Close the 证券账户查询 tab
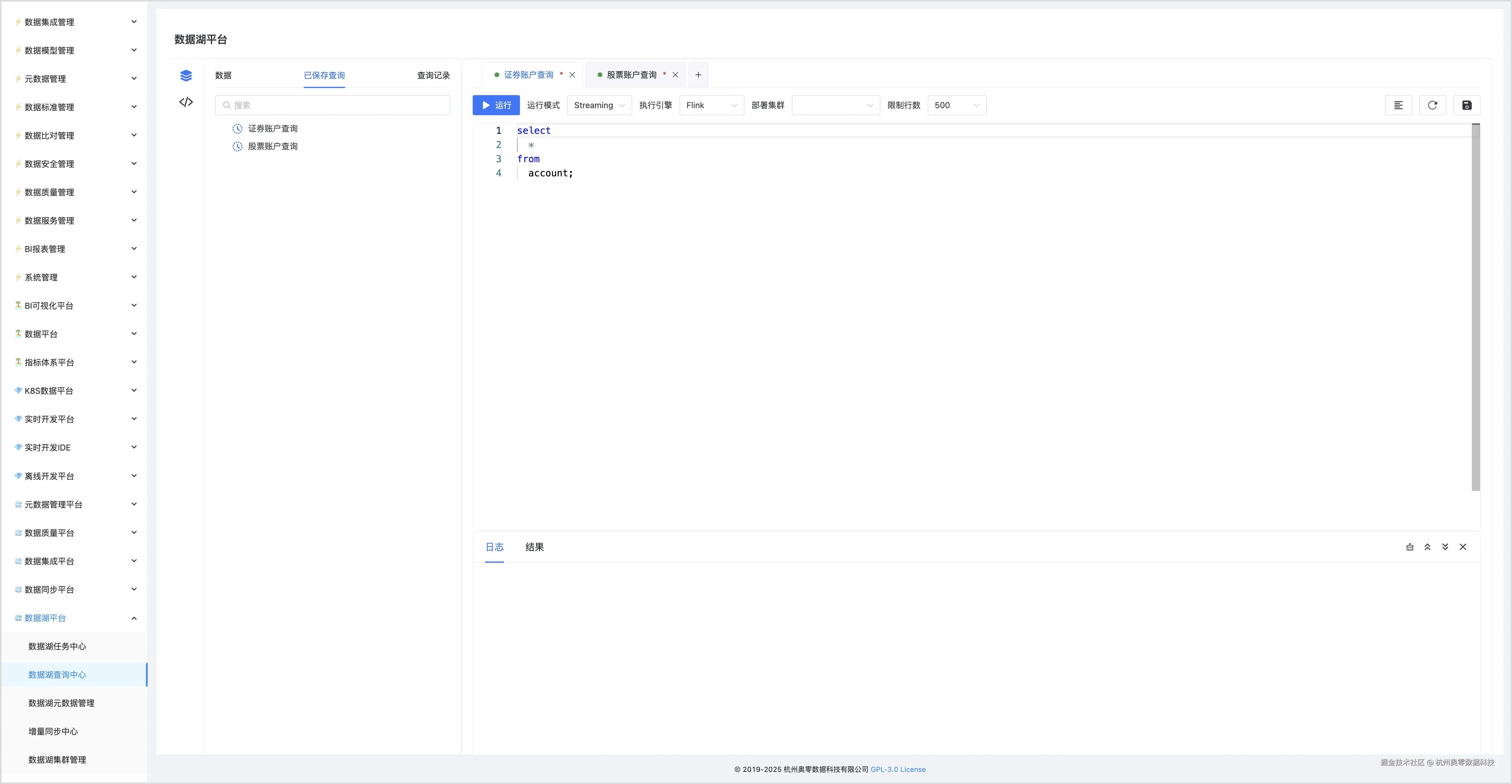Screen dimensions: 1512x784 [572, 74]
